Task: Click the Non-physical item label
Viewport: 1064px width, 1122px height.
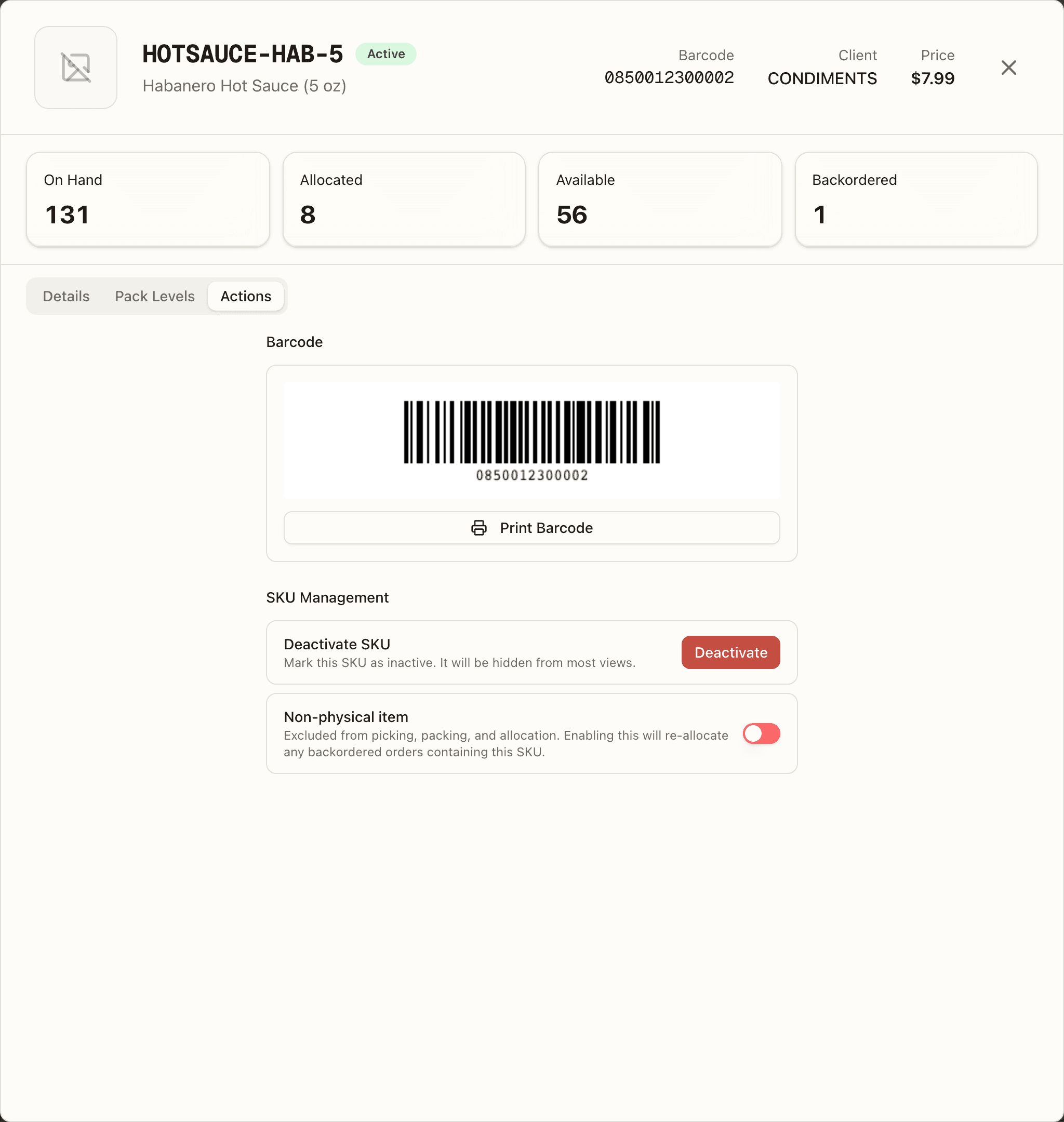Action: 346,717
